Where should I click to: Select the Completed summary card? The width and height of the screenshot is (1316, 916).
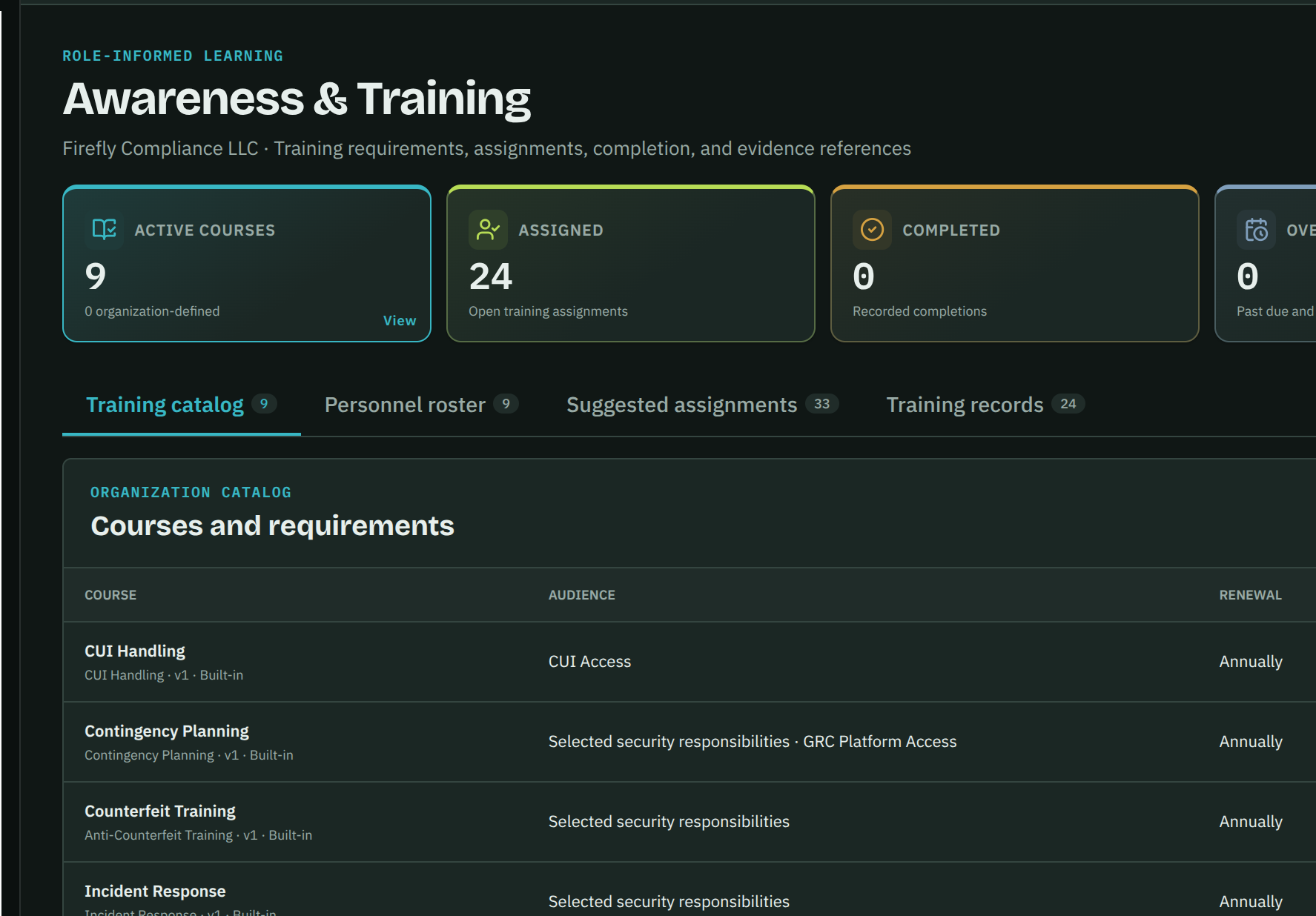pos(1015,264)
